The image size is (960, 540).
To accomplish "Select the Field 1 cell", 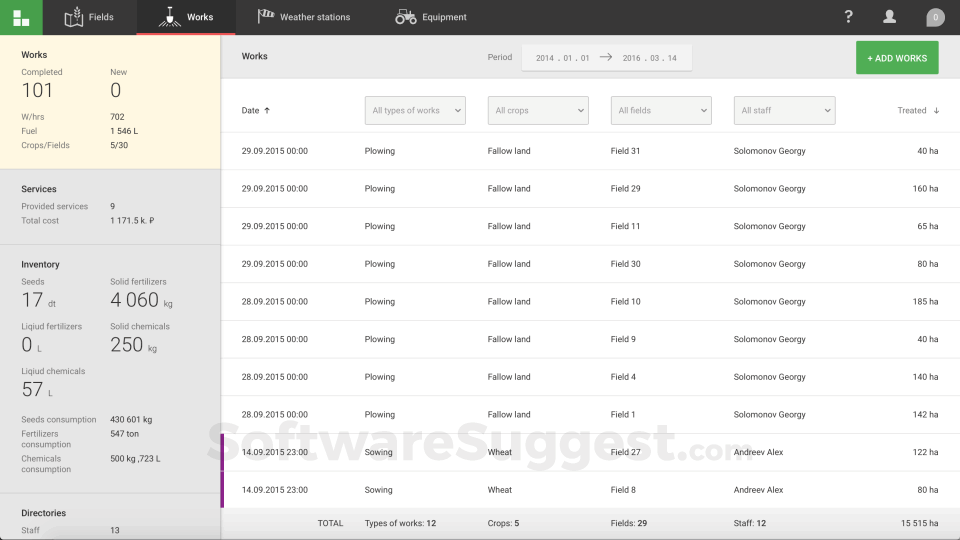I will point(623,414).
